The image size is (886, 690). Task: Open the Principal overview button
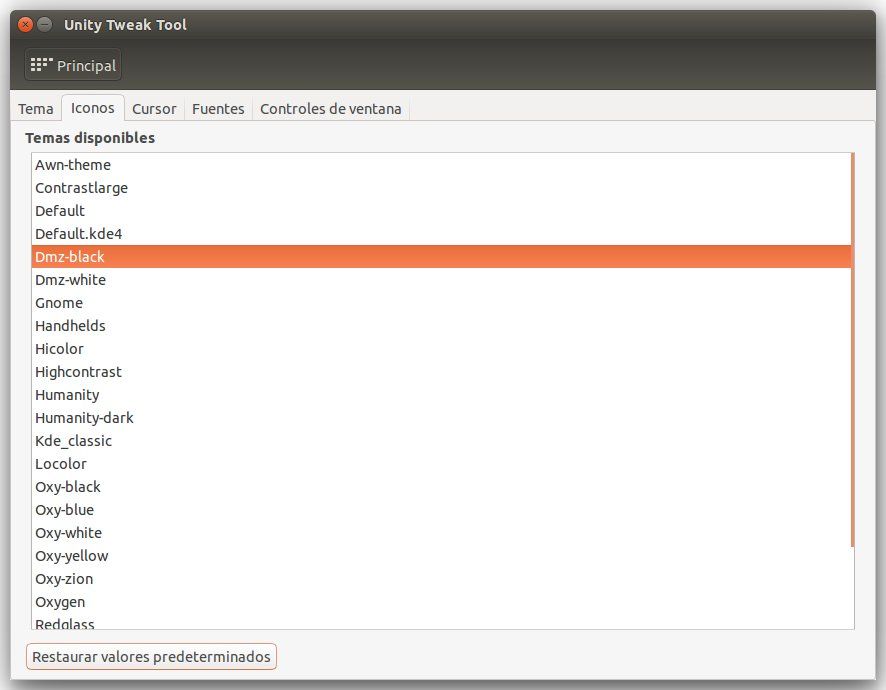tap(73, 66)
